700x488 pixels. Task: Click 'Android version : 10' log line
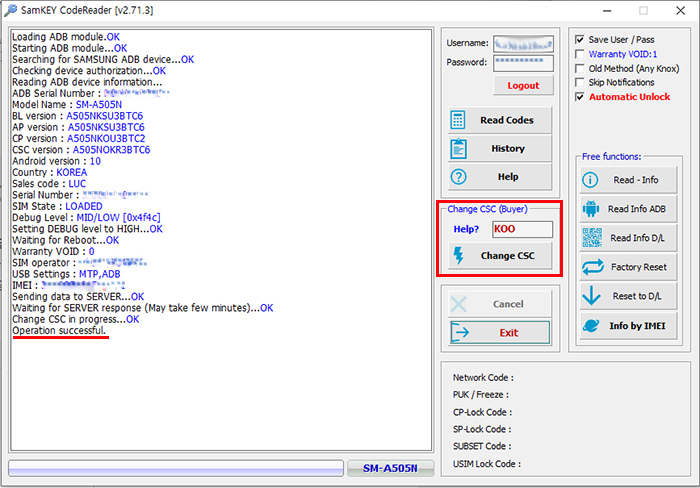click(x=56, y=161)
